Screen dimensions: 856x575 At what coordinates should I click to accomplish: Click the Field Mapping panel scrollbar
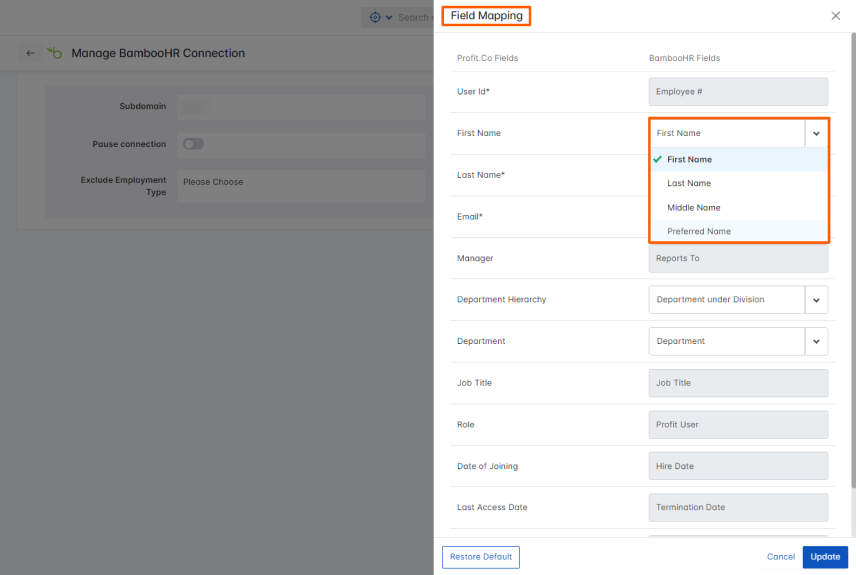coord(853,261)
